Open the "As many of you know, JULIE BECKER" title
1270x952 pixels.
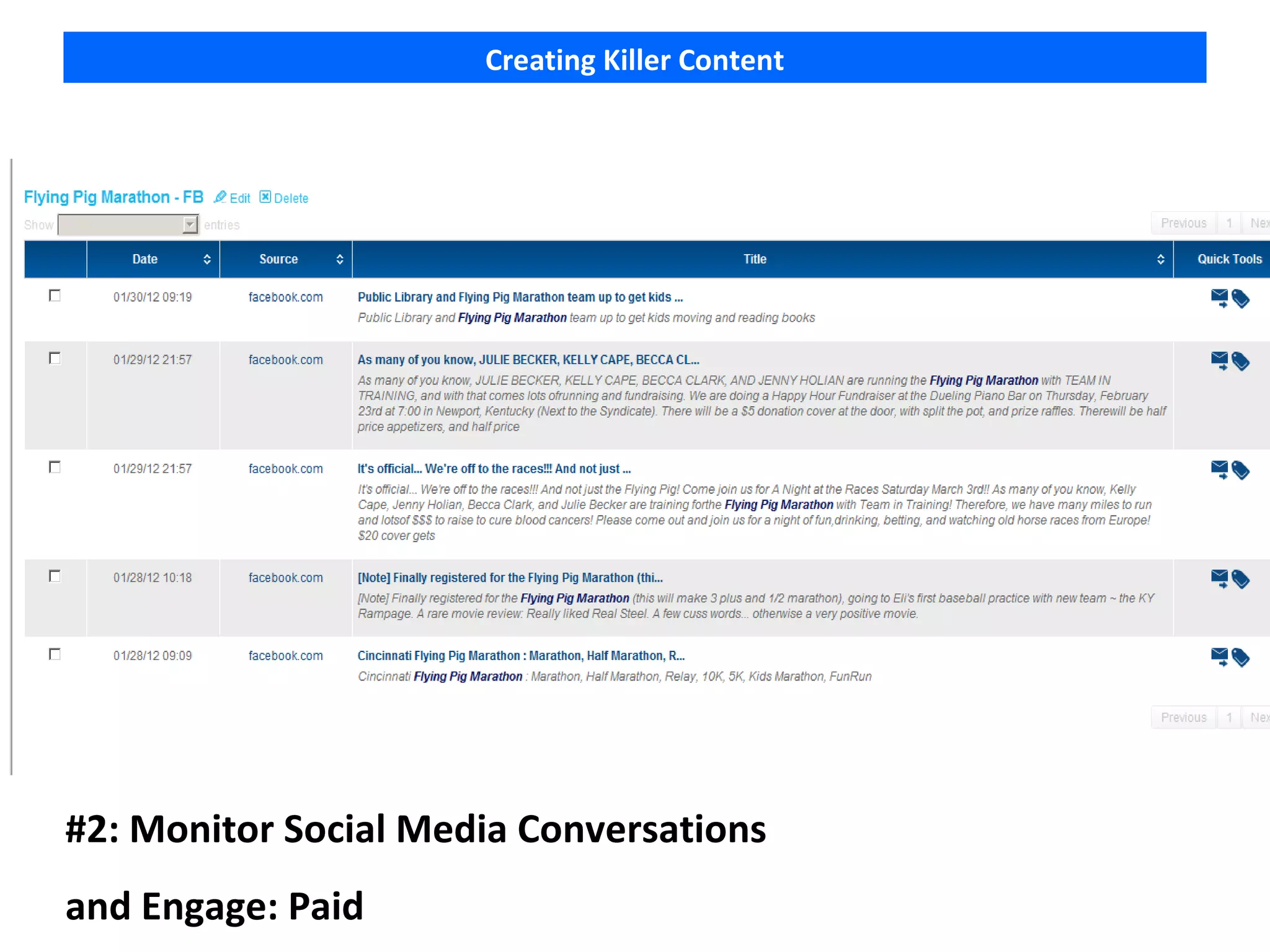click(x=528, y=359)
